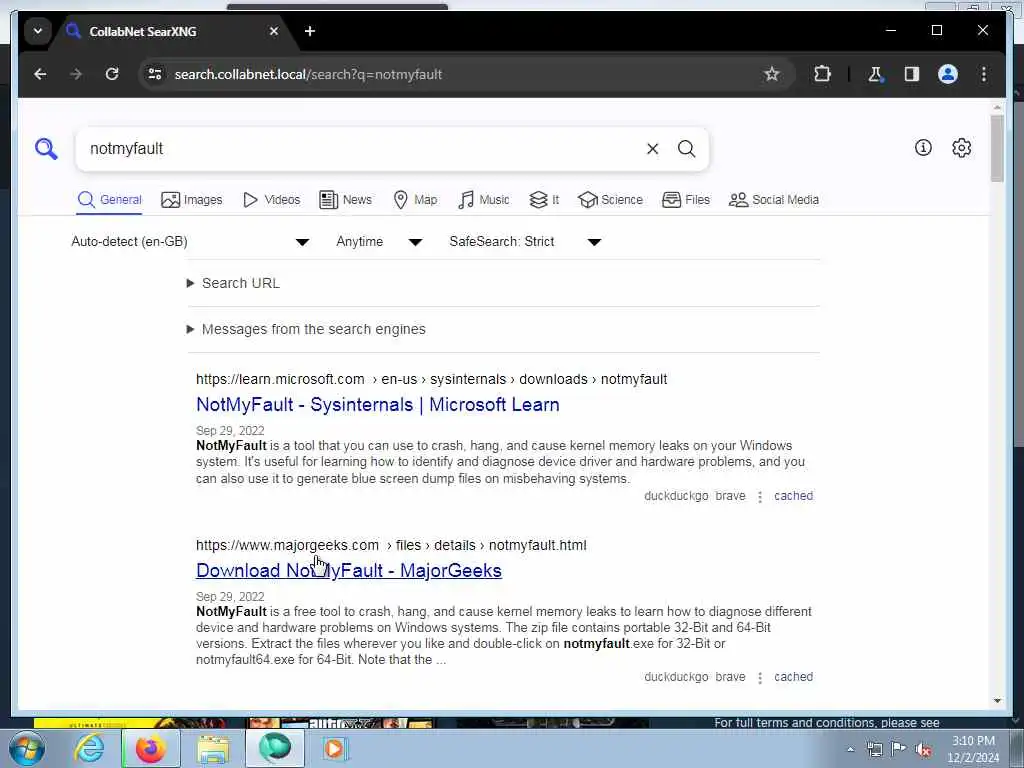Go back with browser back arrow
Screen dimensions: 1024x768
pyautogui.click(x=40, y=74)
